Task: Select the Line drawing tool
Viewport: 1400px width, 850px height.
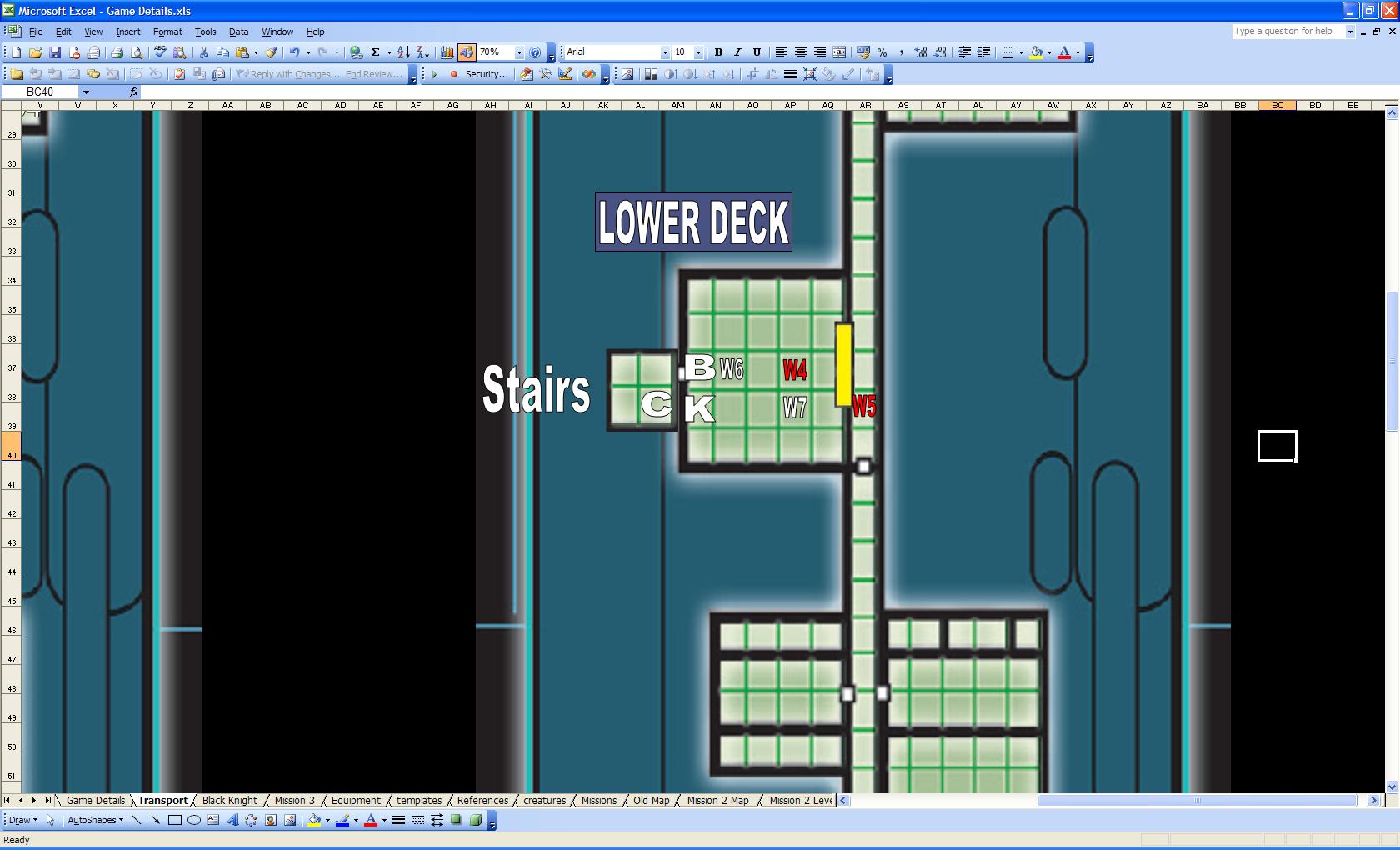Action: pyautogui.click(x=137, y=820)
